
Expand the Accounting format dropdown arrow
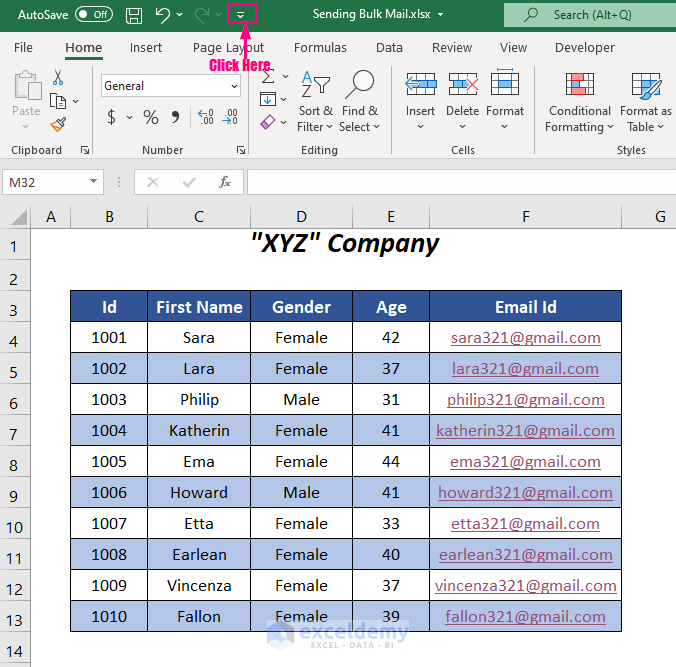(129, 117)
